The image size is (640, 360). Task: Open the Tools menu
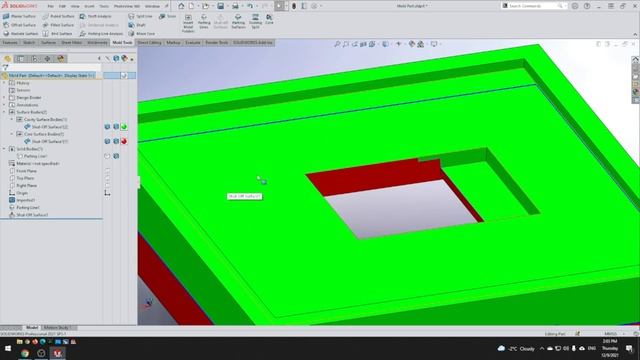click(x=104, y=6)
